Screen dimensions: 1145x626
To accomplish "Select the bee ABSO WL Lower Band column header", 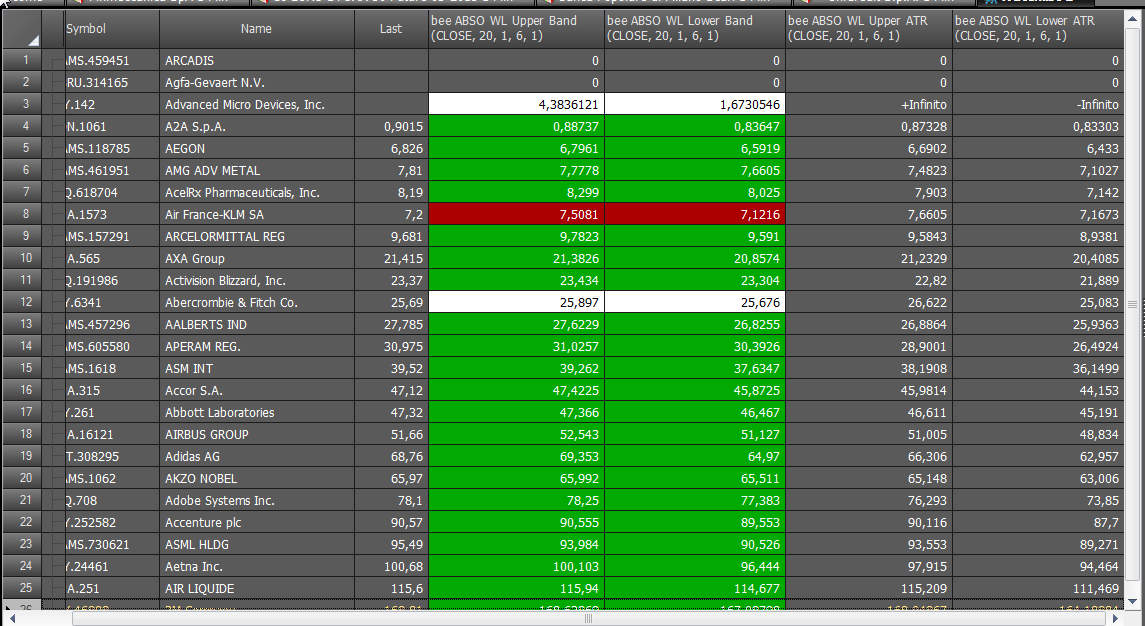I will (x=695, y=29).
